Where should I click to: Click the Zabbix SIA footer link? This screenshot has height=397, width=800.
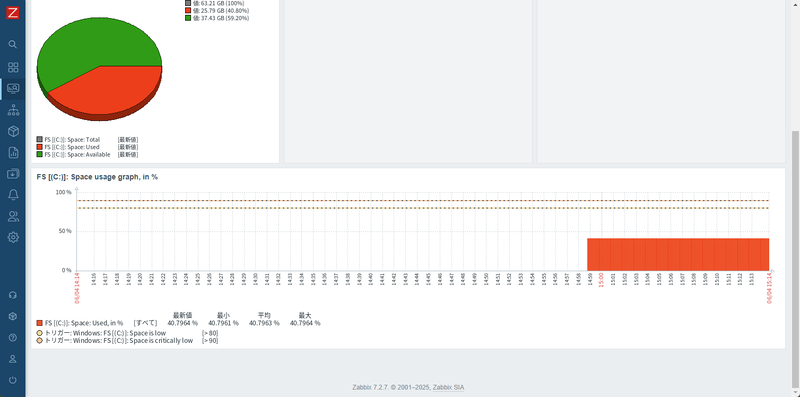click(448, 388)
